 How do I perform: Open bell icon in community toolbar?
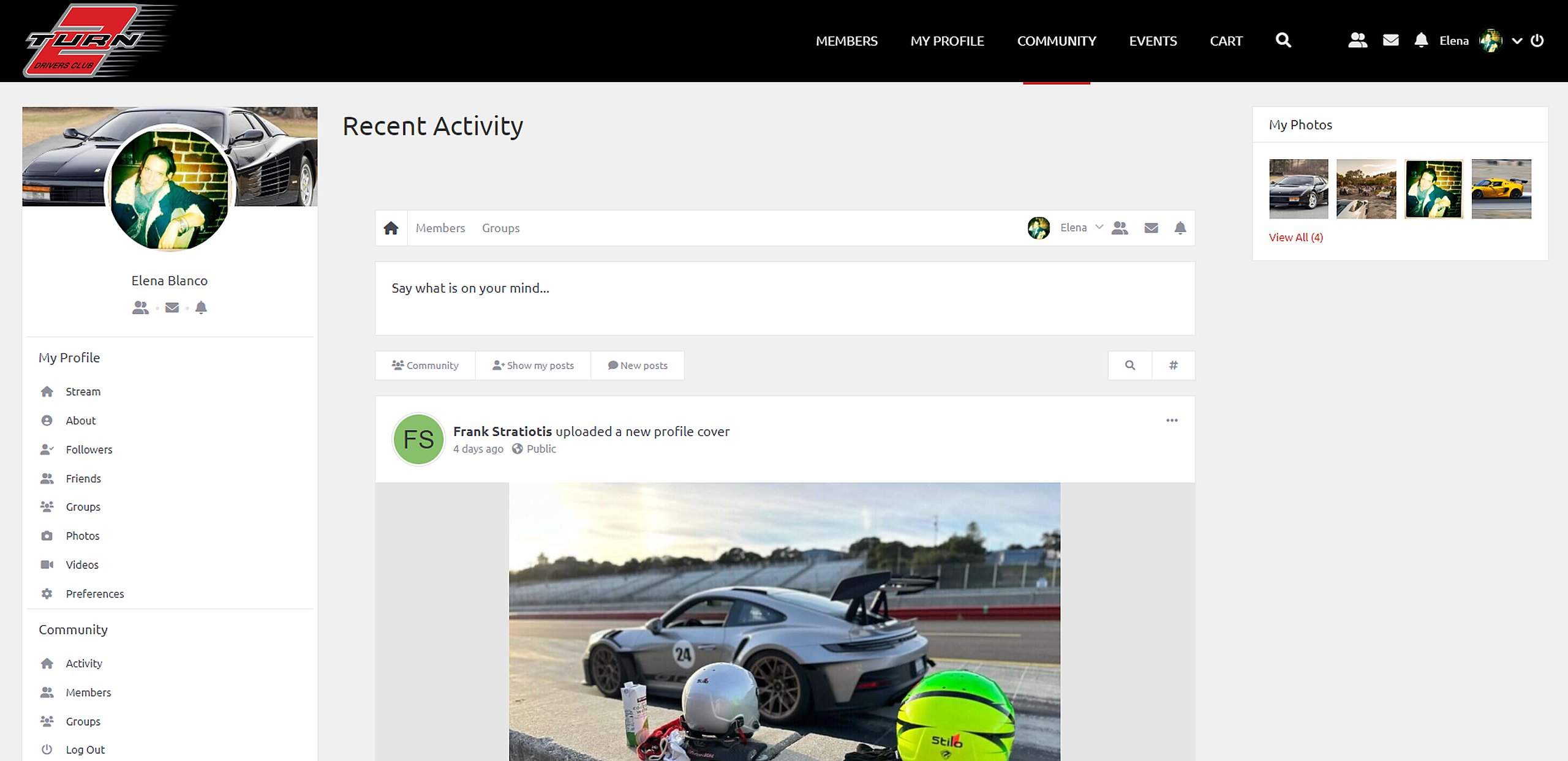1180,228
